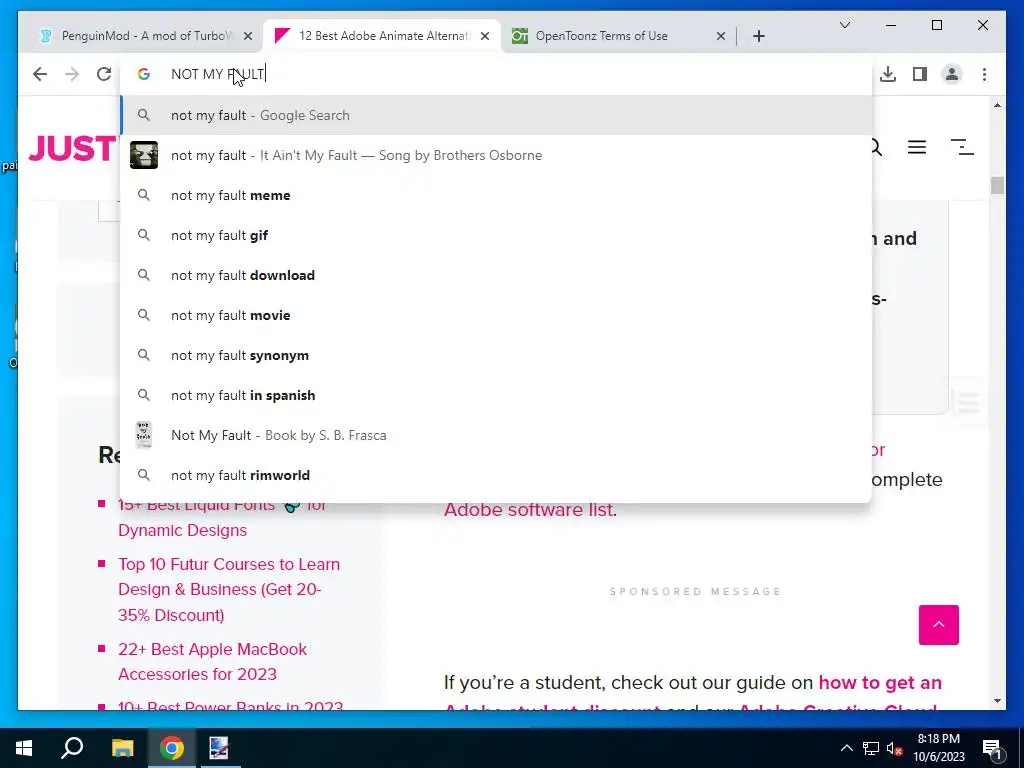The image size is (1024, 768).
Task: Open the clock showing 8:18 PM
Action: point(938,748)
